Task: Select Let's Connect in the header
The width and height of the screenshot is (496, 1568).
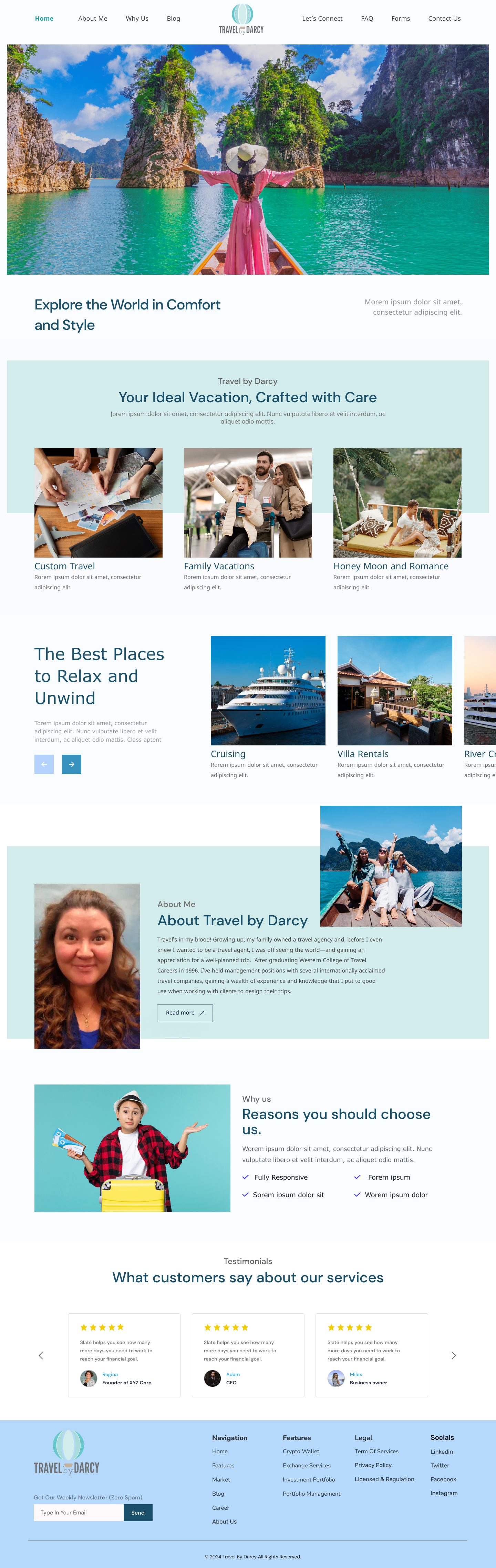Action: click(322, 18)
